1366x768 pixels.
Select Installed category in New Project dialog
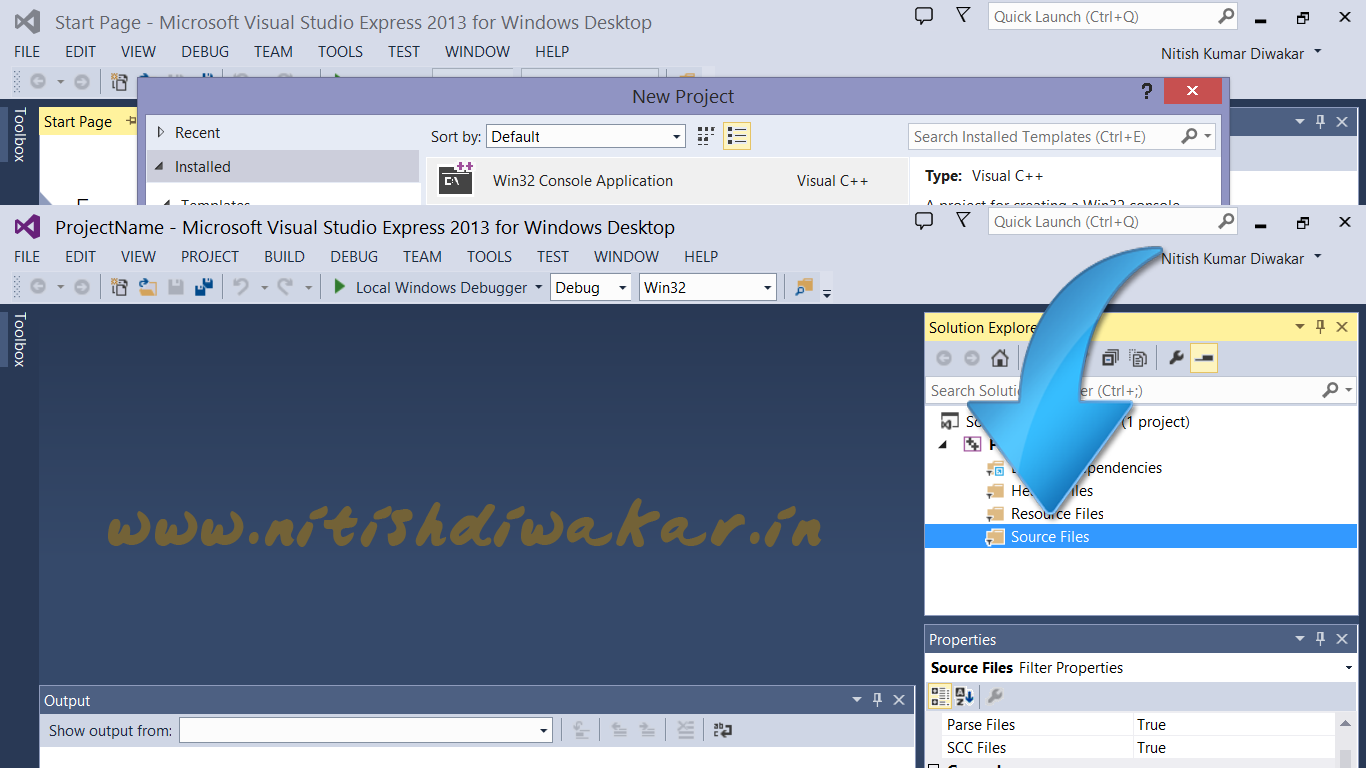point(283,167)
